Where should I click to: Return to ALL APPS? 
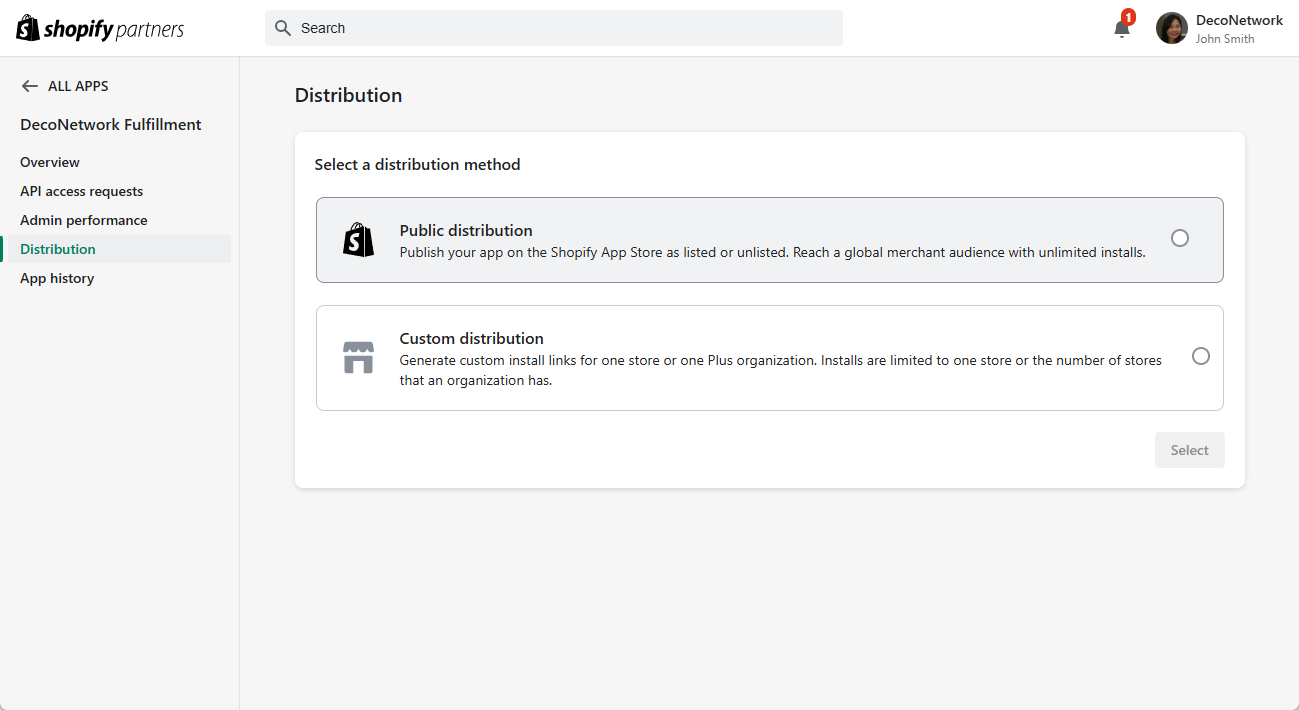click(x=78, y=86)
